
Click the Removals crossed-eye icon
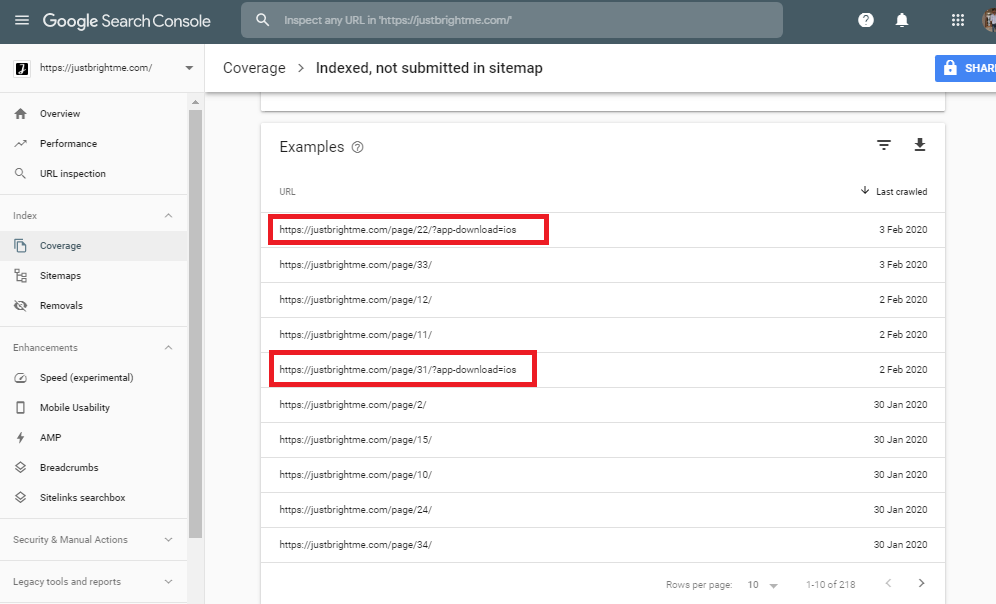click(20, 305)
